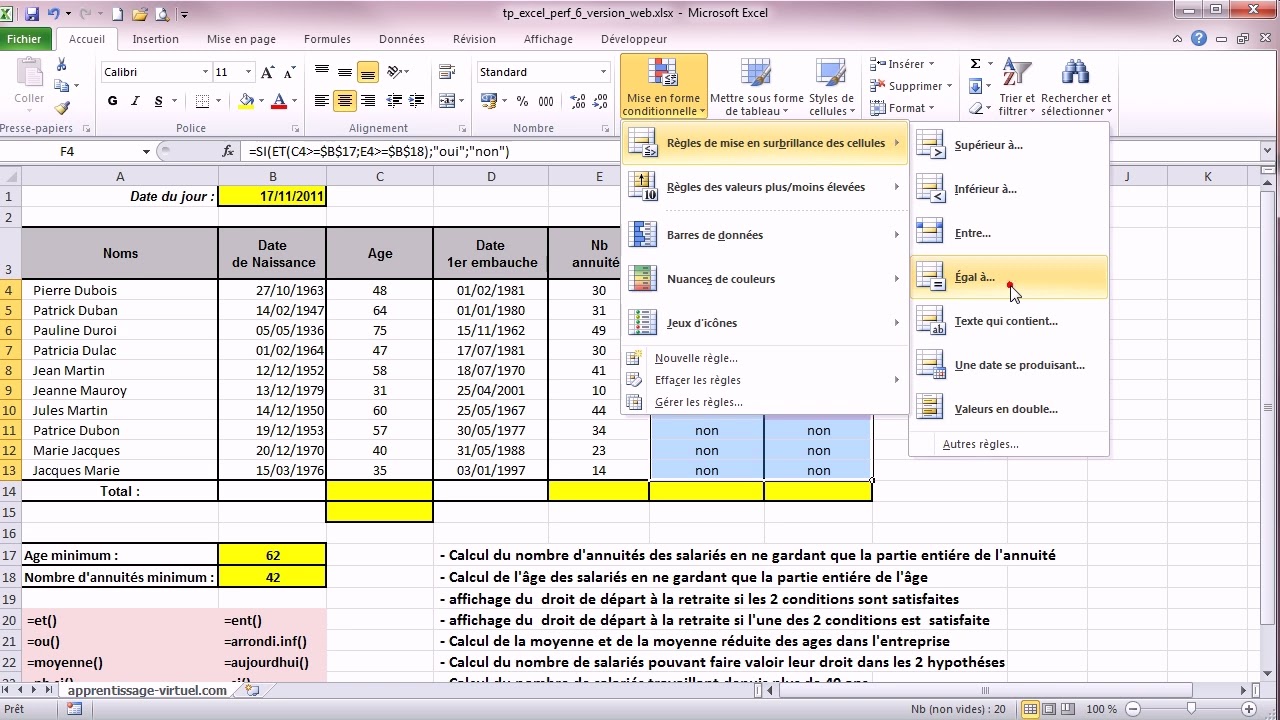Screen dimensions: 1280x720
Task: Open Barres de données submenu
Action: [764, 235]
